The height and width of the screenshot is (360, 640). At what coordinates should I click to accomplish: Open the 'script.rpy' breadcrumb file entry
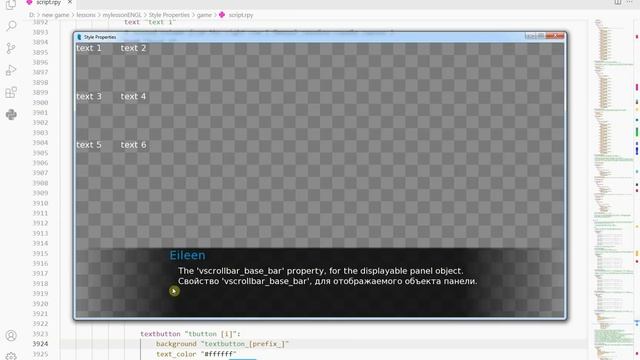point(241,15)
